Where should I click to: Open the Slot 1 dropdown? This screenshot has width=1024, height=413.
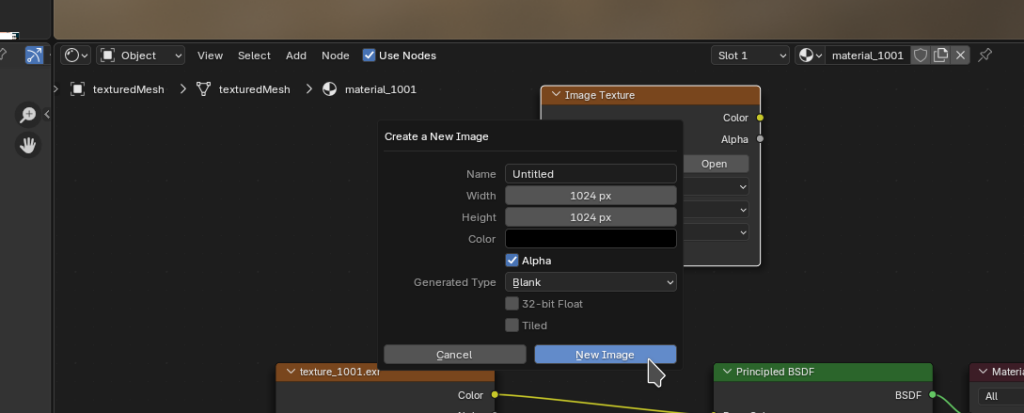tap(750, 56)
